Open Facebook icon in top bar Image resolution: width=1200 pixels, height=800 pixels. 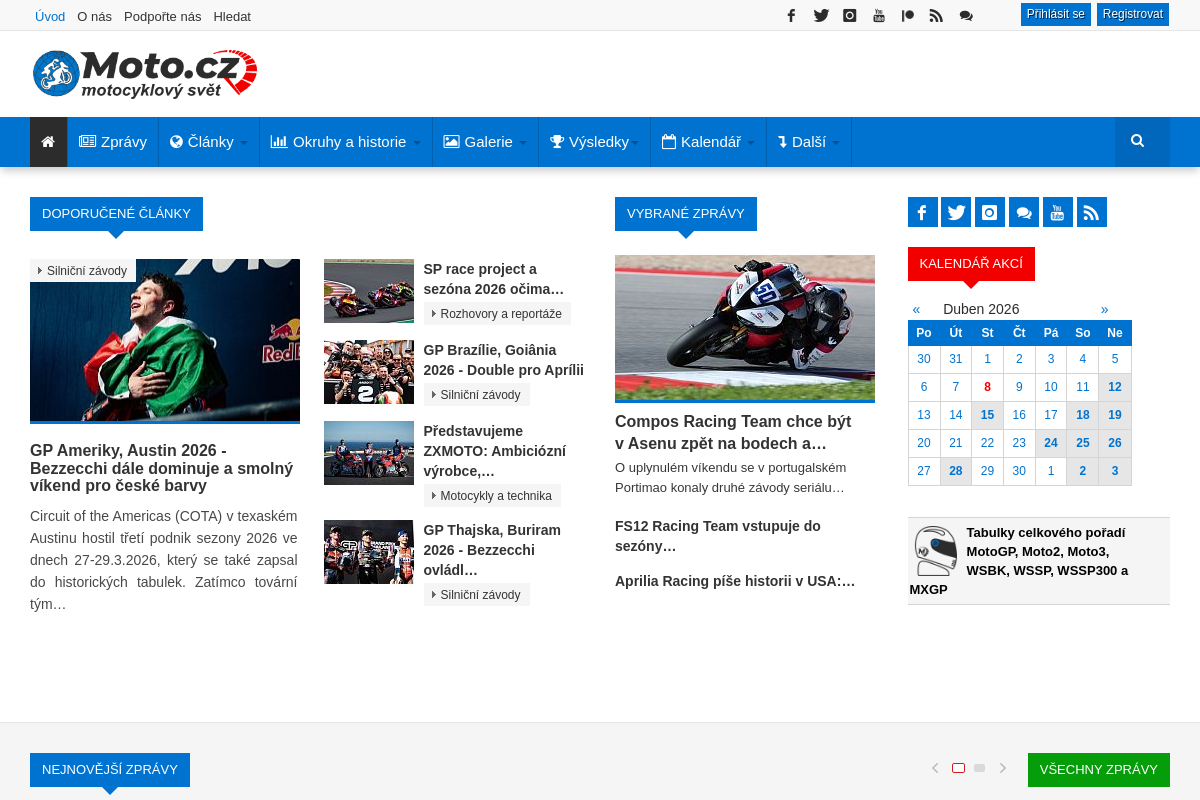click(x=791, y=15)
